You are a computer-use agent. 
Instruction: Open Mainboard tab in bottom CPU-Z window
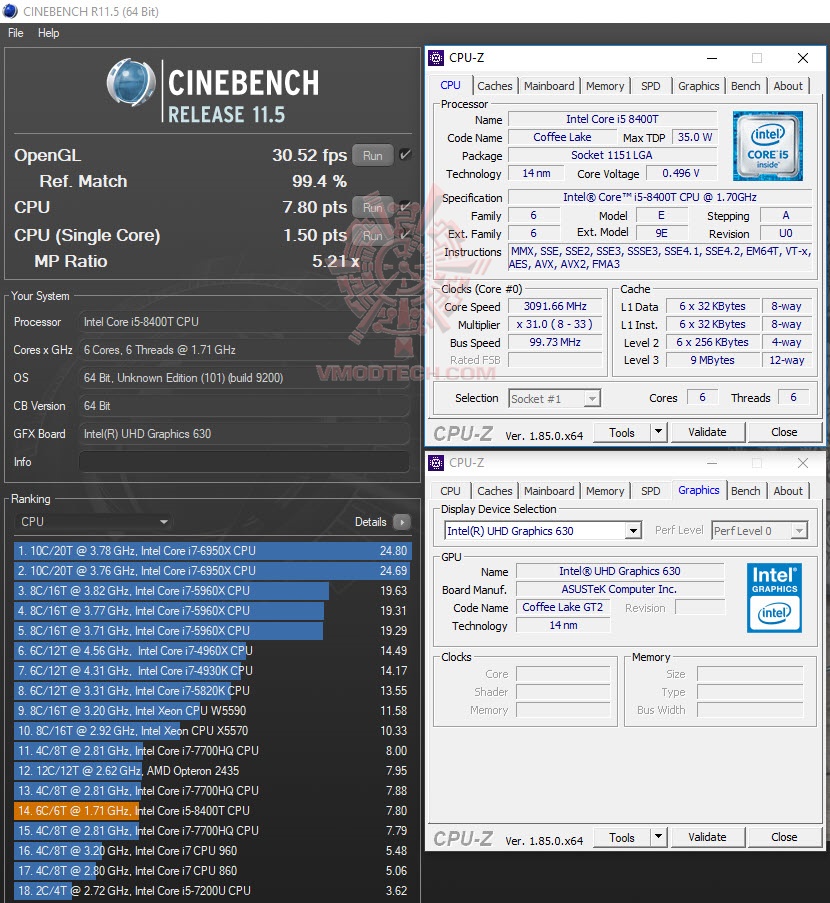pyautogui.click(x=549, y=491)
